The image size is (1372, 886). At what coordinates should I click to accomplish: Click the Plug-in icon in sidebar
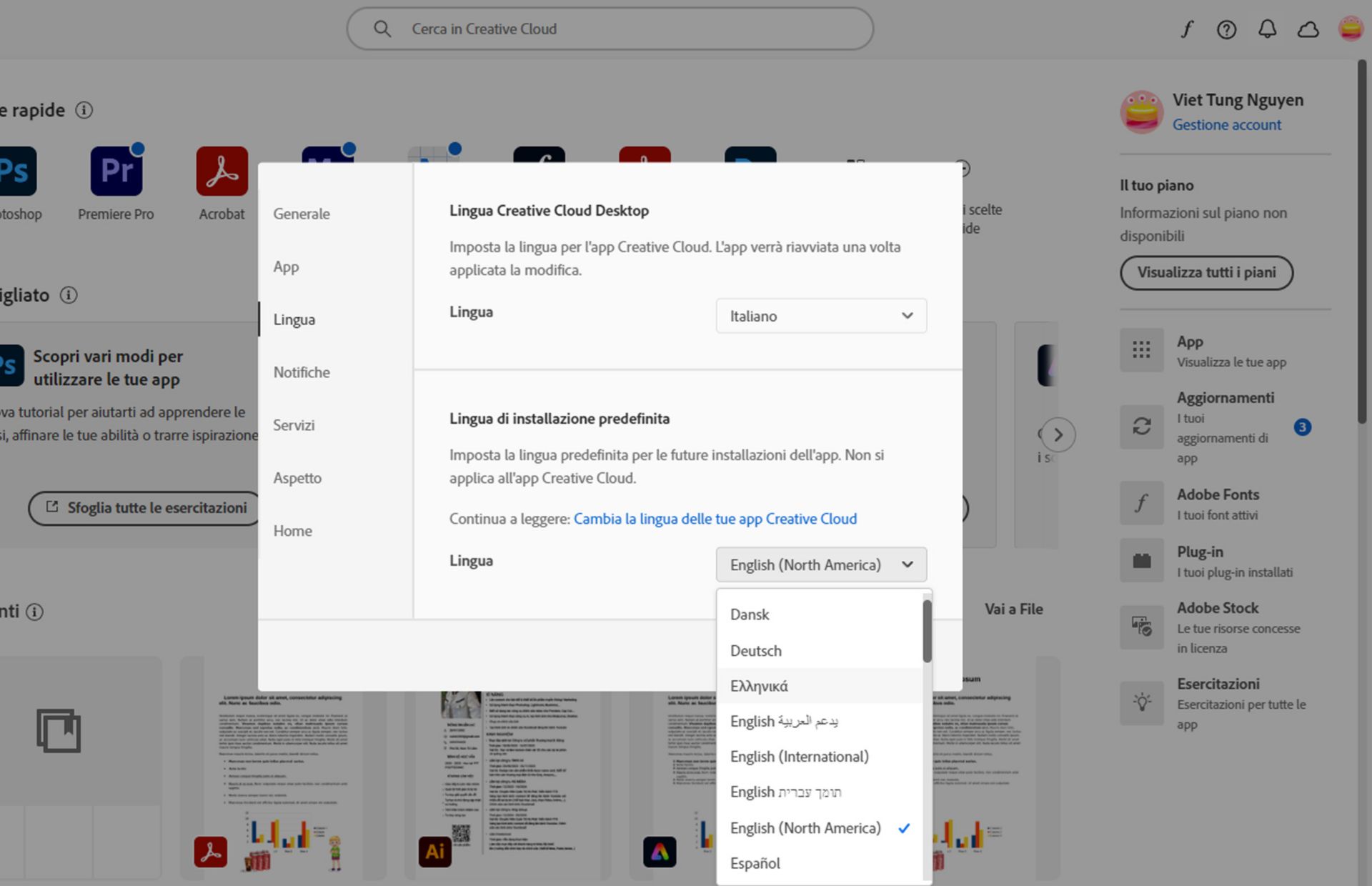pos(1141,561)
